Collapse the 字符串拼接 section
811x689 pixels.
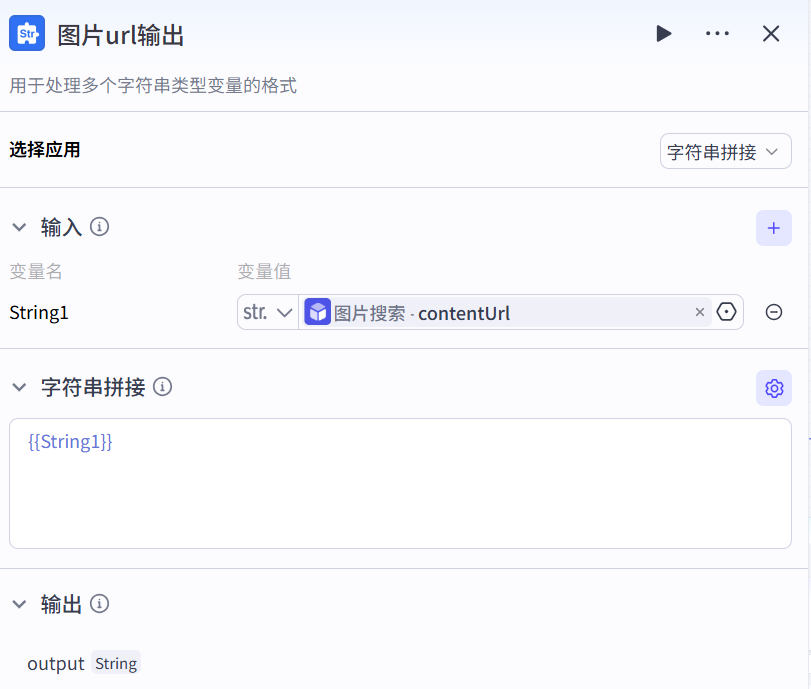18,388
